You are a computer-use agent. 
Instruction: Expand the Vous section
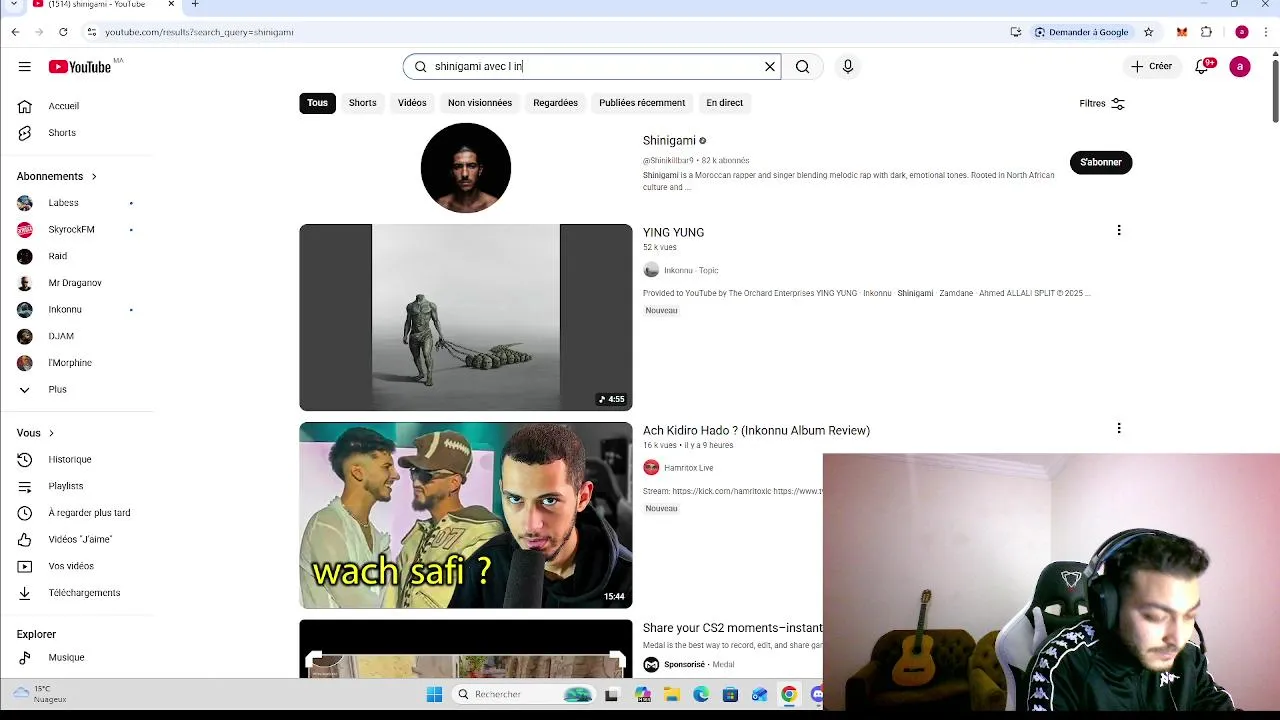point(35,433)
